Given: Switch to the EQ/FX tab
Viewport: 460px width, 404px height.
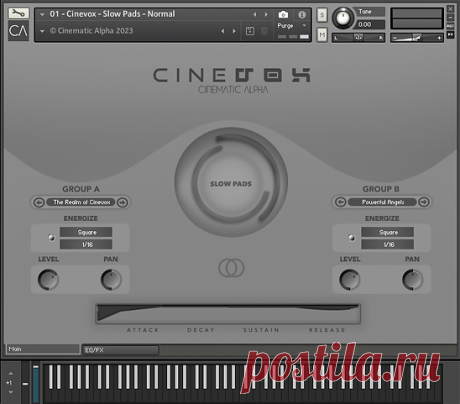Looking at the screenshot, I should [120, 350].
